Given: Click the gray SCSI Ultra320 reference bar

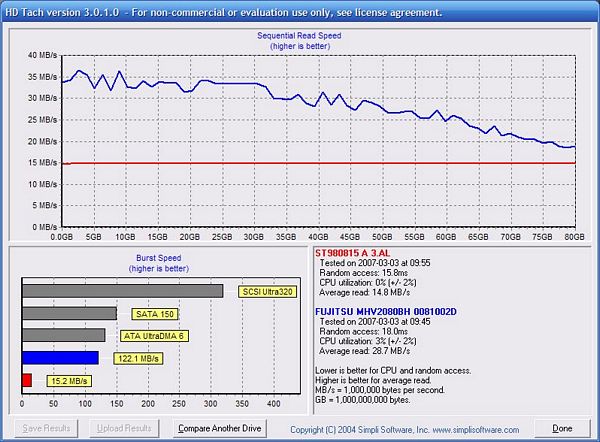Looking at the screenshot, I should pyautogui.click(x=122, y=291).
